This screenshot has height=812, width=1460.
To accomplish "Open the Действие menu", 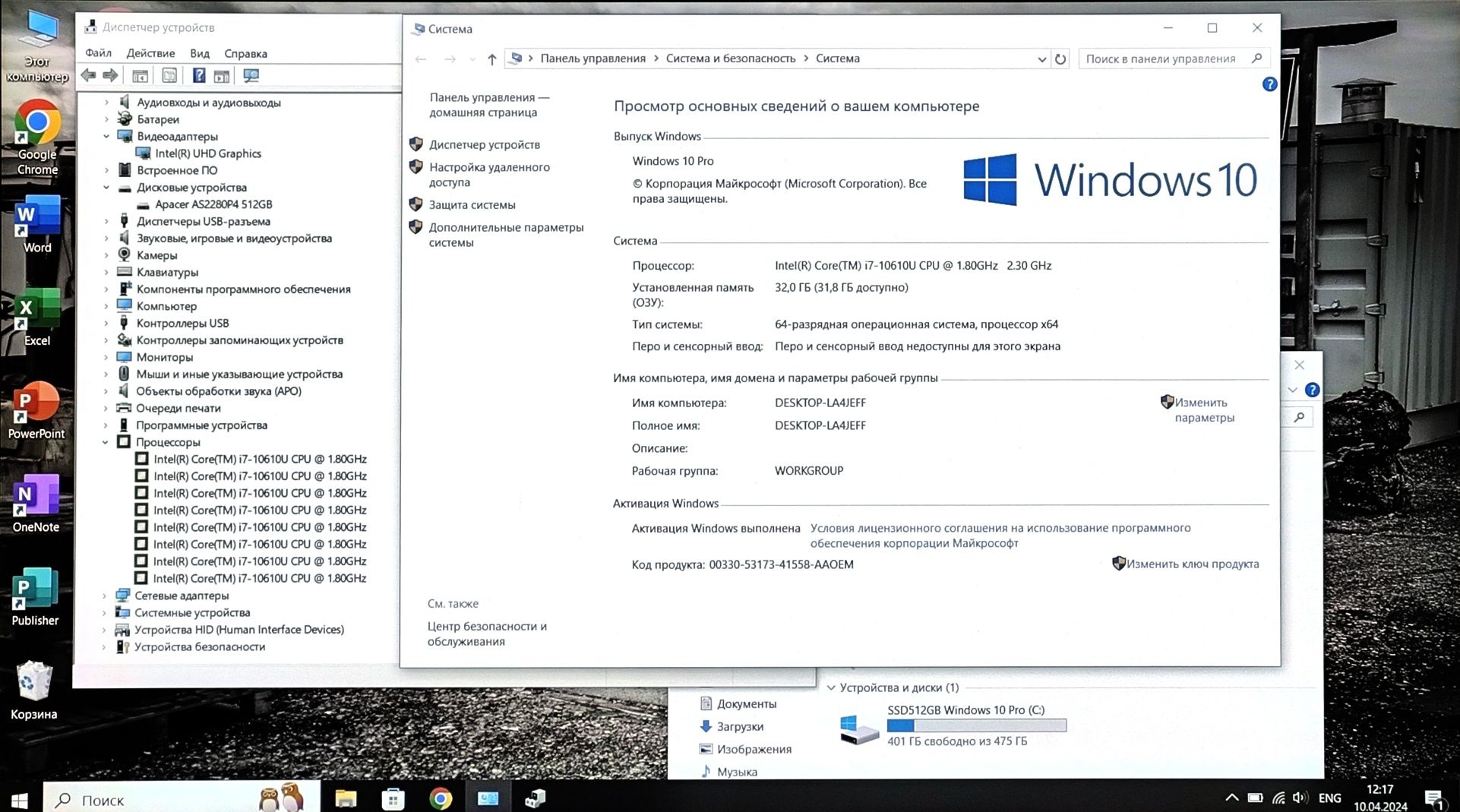I will click(150, 53).
